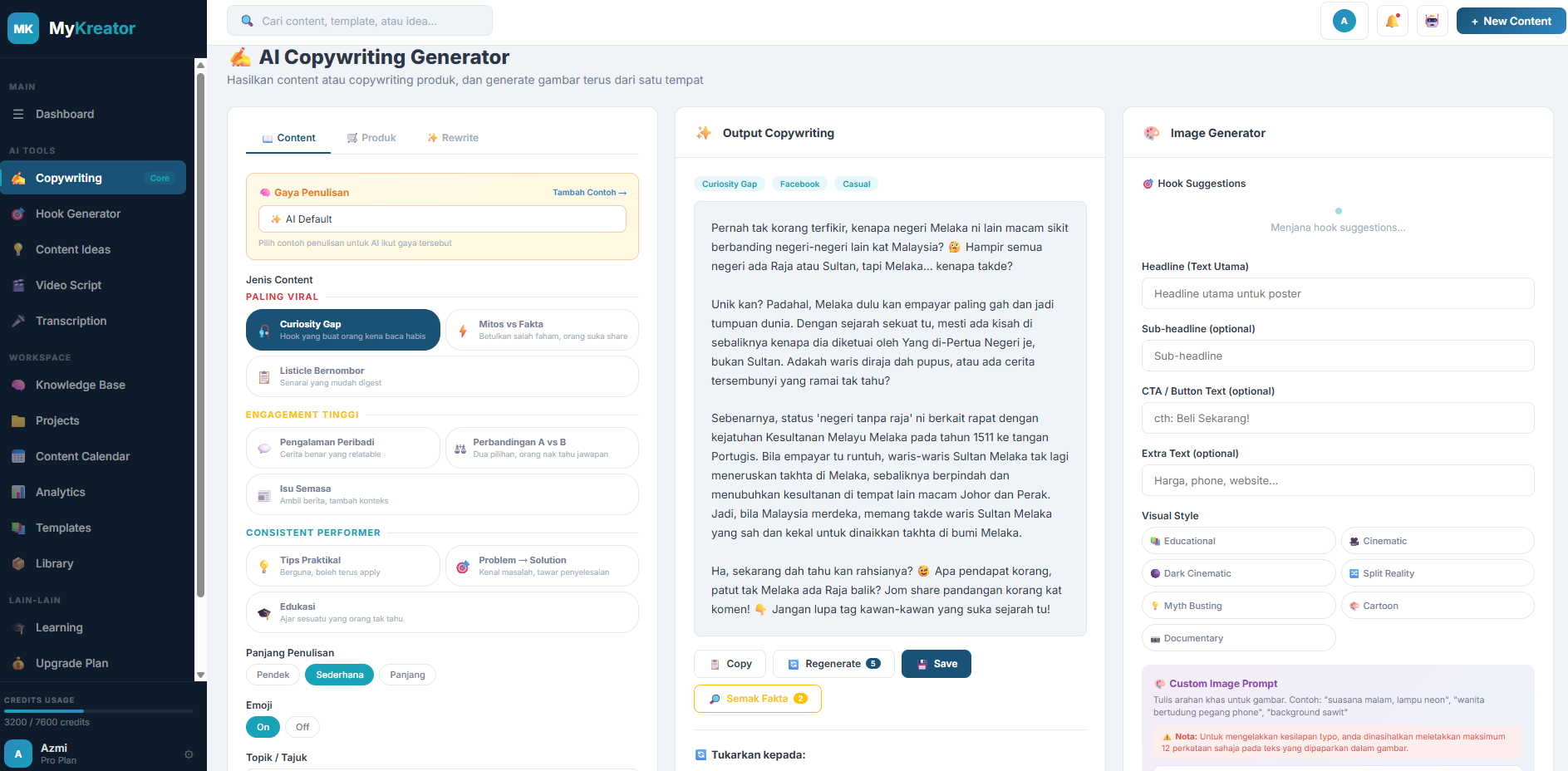Click the content search field
1568x771 pixels.
(x=360, y=20)
